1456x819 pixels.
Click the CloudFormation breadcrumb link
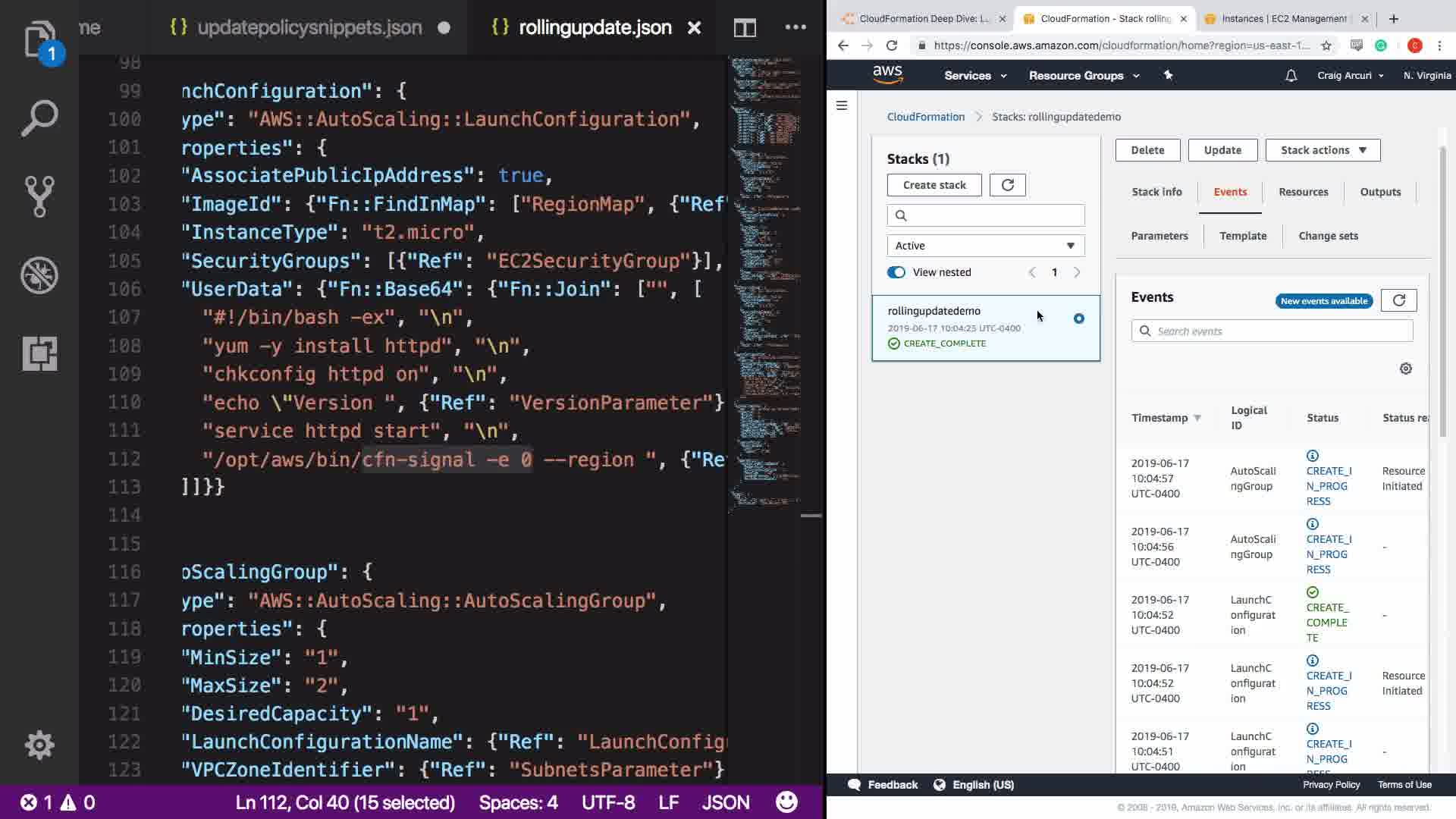point(925,117)
